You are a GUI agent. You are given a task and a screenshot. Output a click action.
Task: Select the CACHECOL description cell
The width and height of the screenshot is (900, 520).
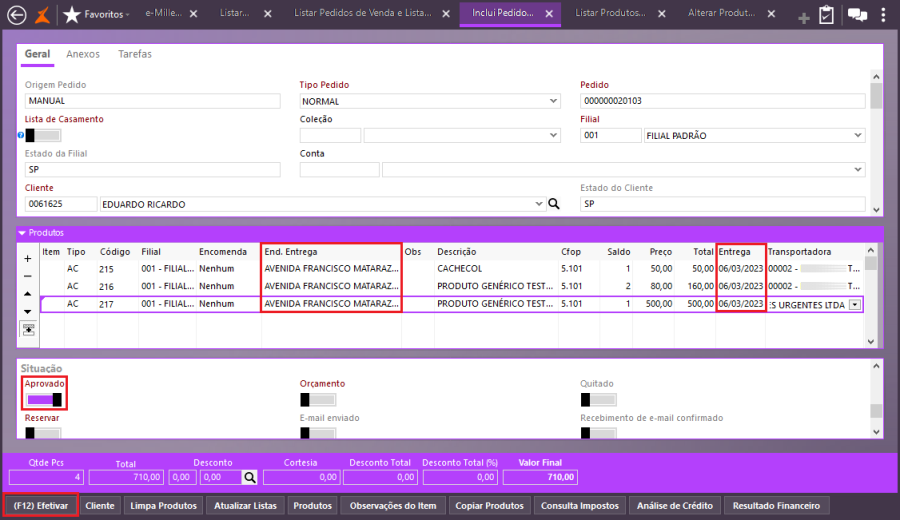click(497, 269)
